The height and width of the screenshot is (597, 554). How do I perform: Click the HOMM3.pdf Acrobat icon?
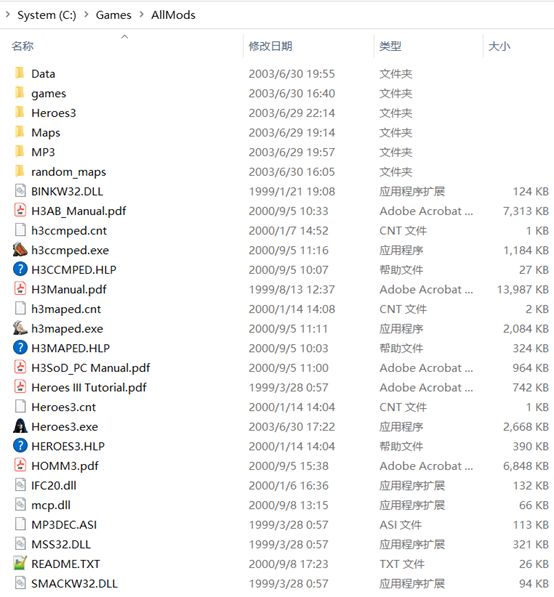point(20,465)
